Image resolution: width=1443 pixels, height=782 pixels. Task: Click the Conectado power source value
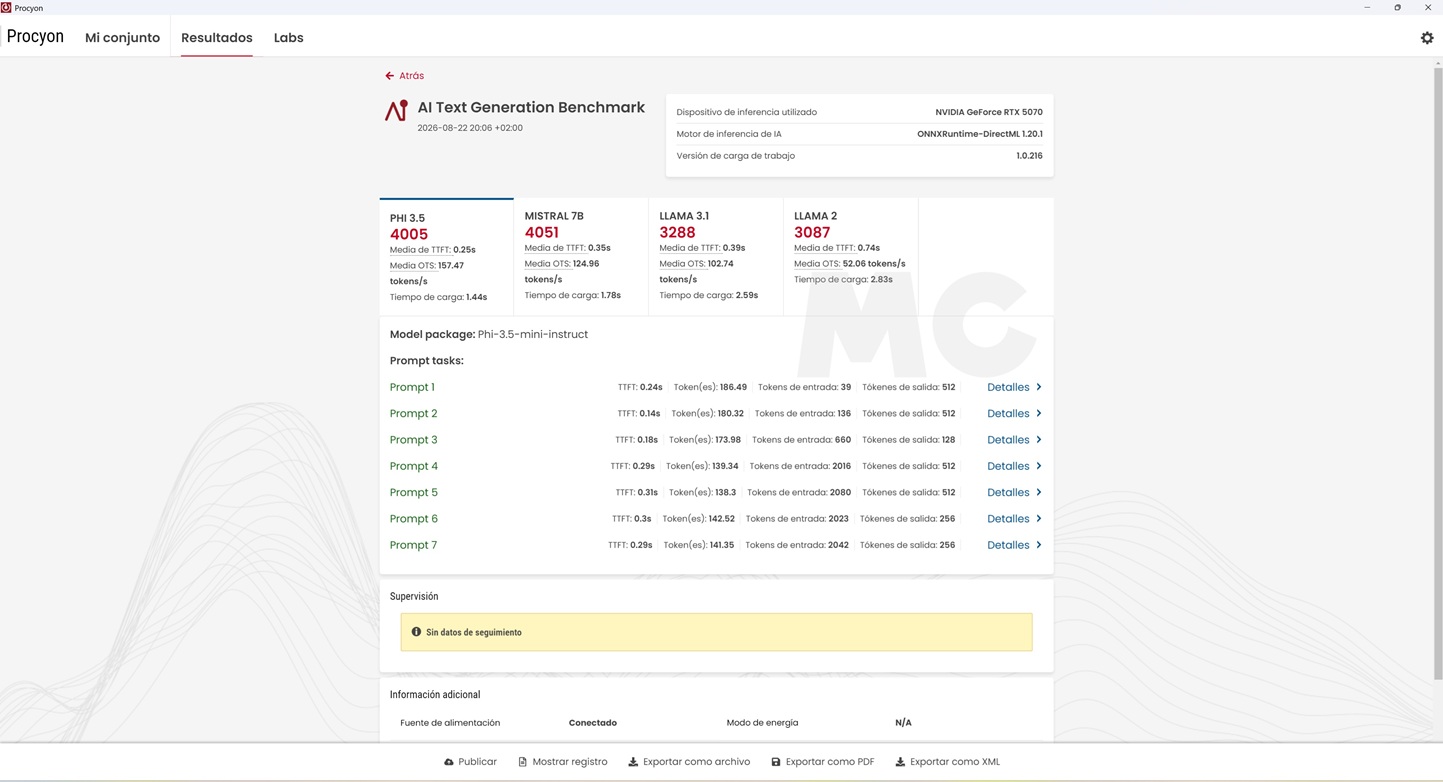pos(593,723)
